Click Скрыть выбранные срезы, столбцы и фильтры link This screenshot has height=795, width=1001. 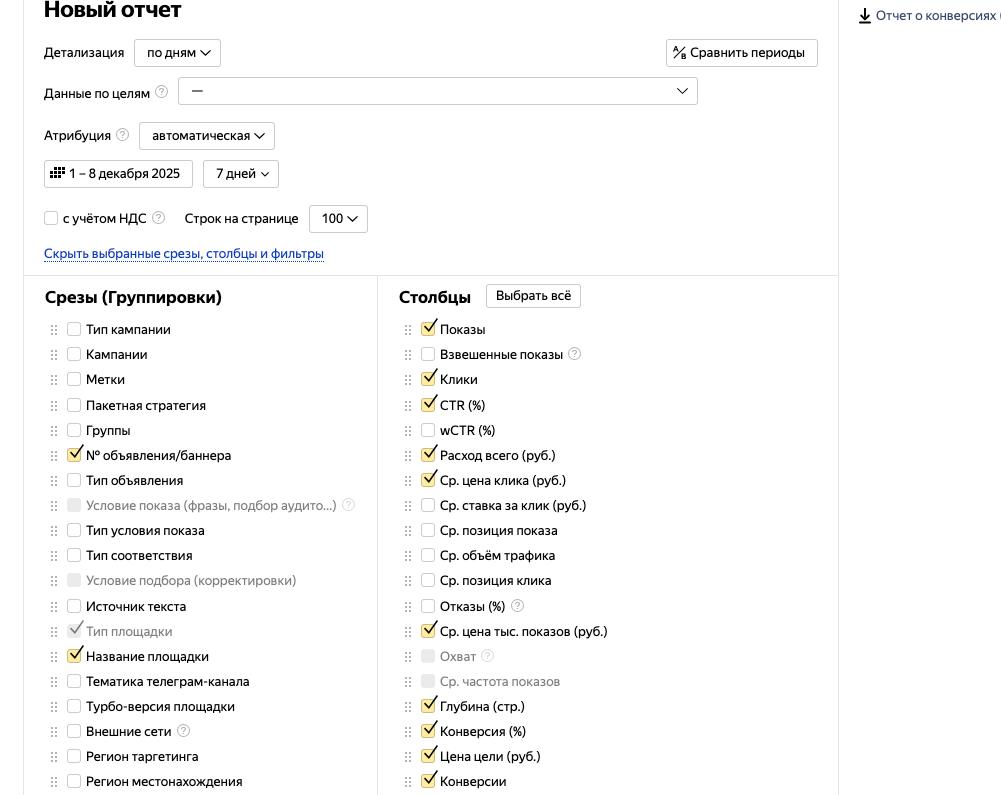point(183,254)
